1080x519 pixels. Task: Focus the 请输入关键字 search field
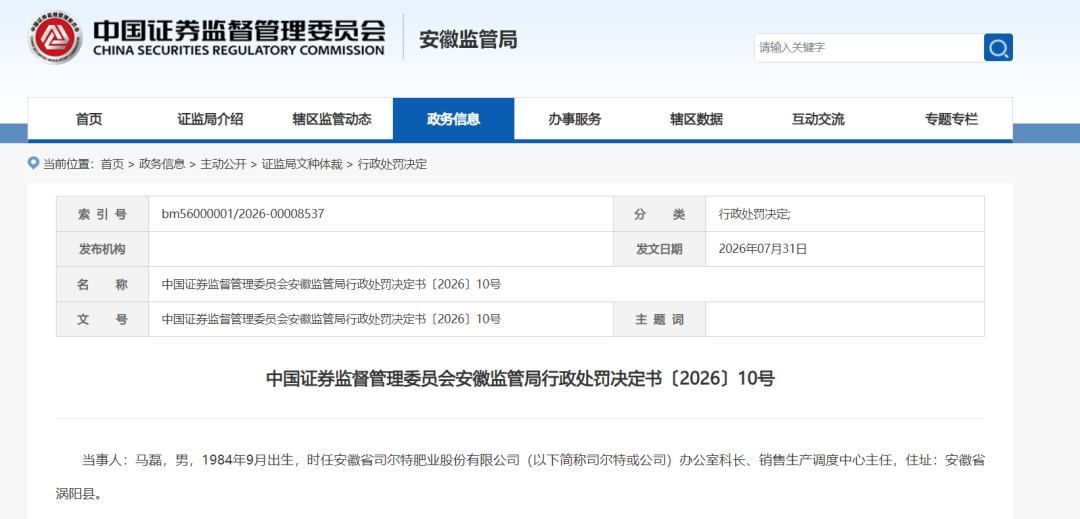(869, 47)
